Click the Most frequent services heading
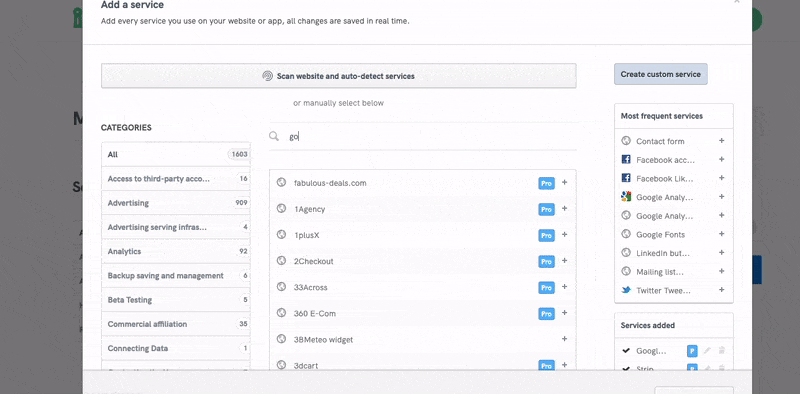 [661, 116]
